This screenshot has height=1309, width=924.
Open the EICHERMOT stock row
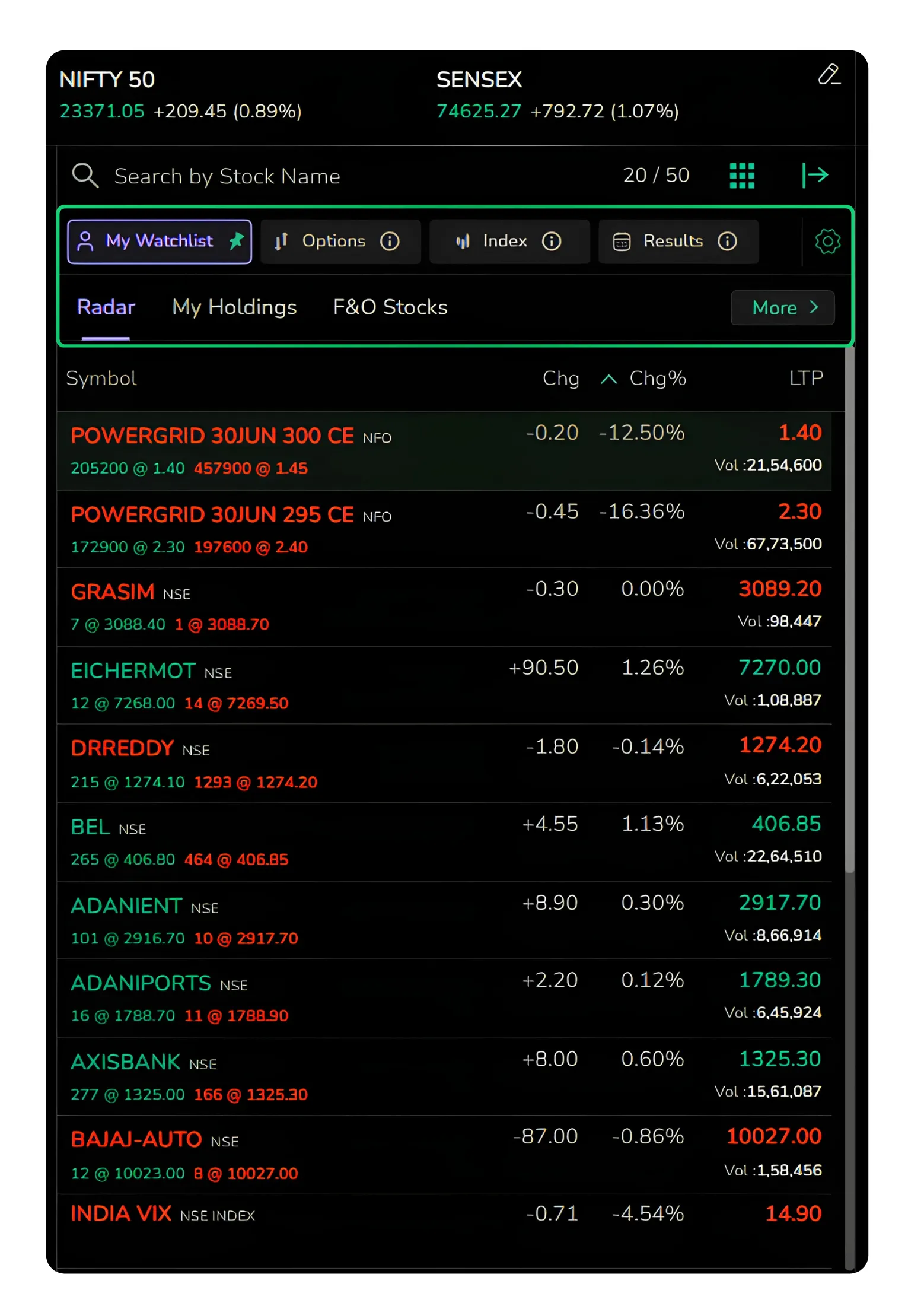coord(444,685)
